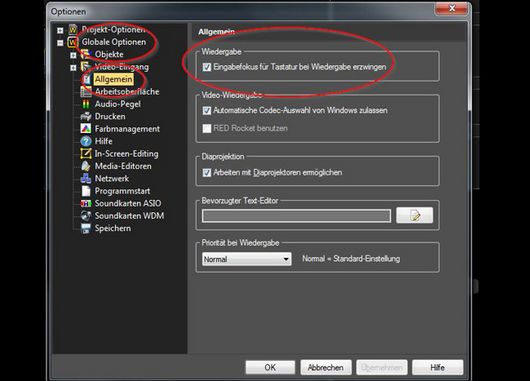Click the Programmstart page icon
The width and height of the screenshot is (530, 381).
(x=86, y=191)
